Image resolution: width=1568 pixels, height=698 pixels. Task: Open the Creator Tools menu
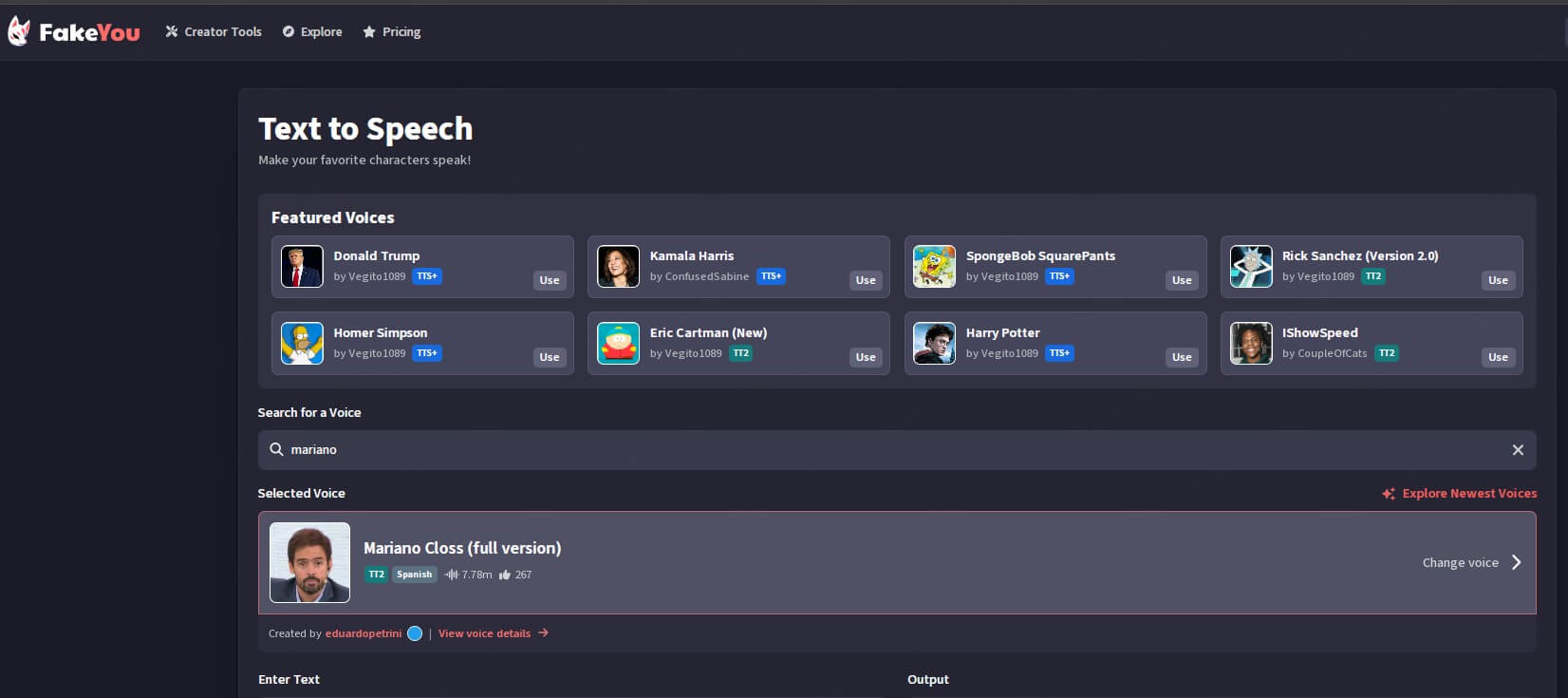pos(214,31)
